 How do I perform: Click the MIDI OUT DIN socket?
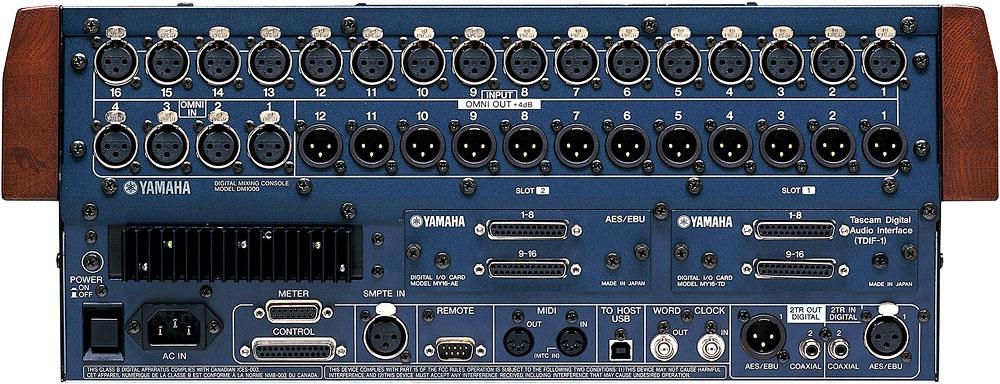(x=518, y=343)
